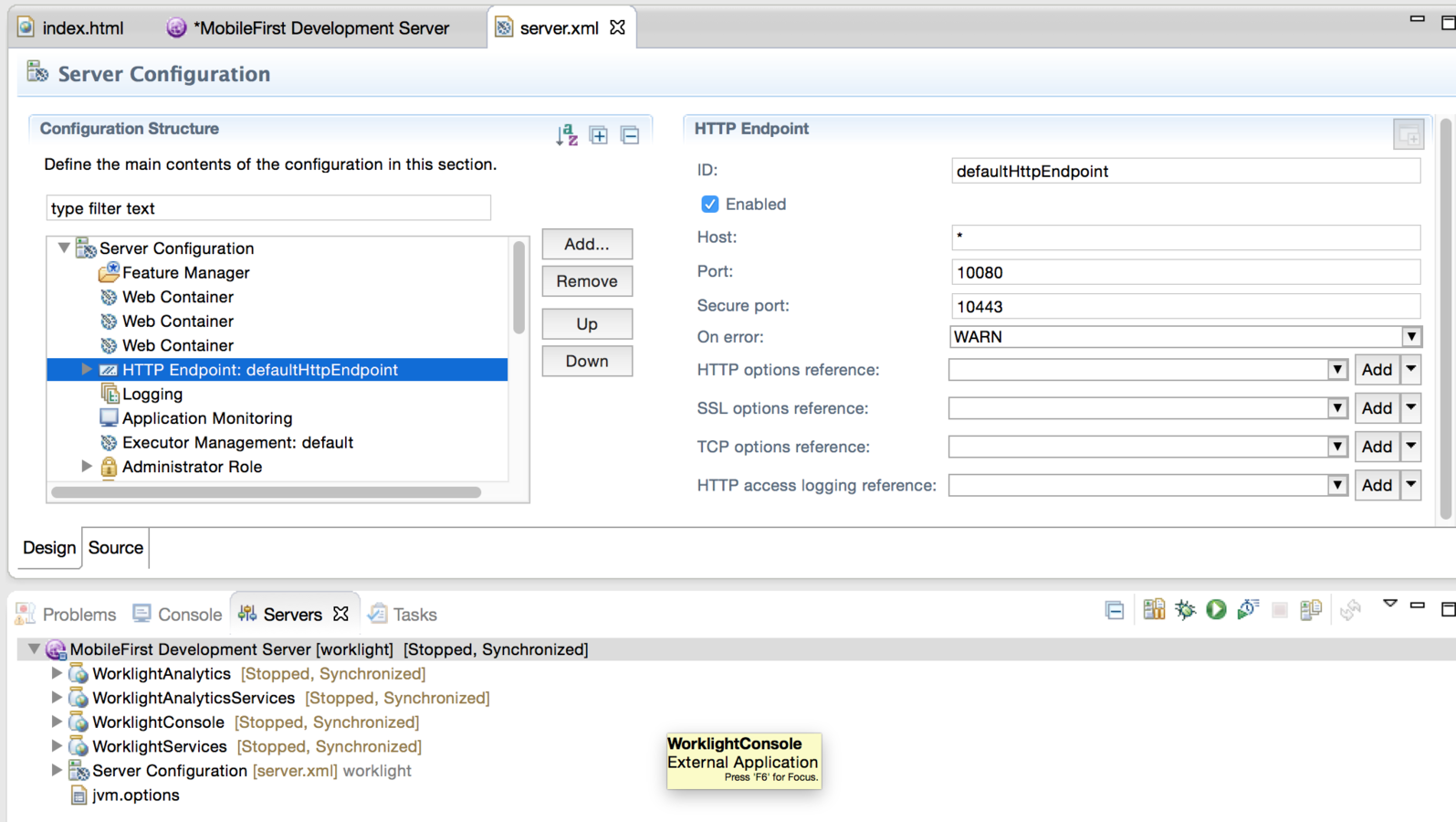1456x822 pixels.
Task: Expand all in Configuration Structure
Action: [x=599, y=135]
